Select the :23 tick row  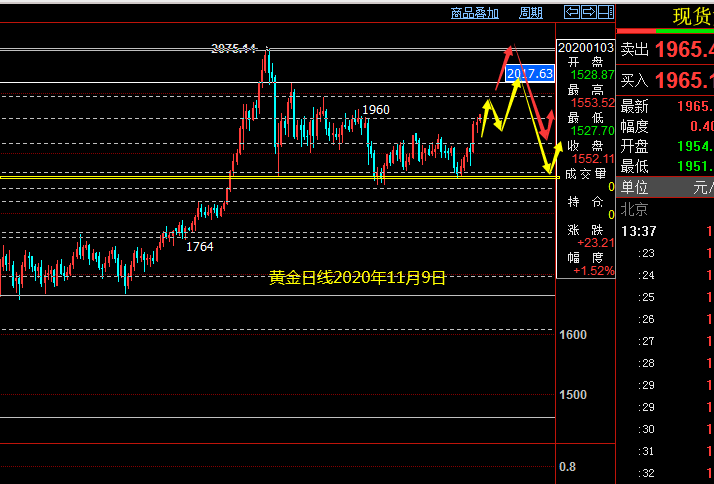pos(665,253)
